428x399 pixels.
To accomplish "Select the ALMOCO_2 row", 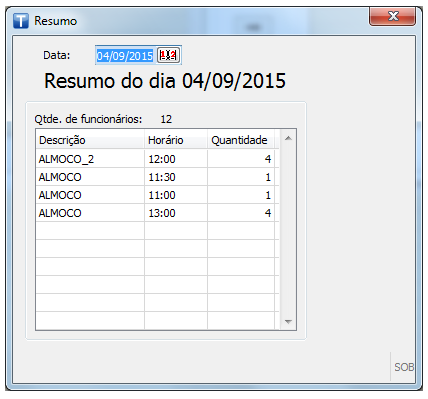I will click(x=157, y=159).
